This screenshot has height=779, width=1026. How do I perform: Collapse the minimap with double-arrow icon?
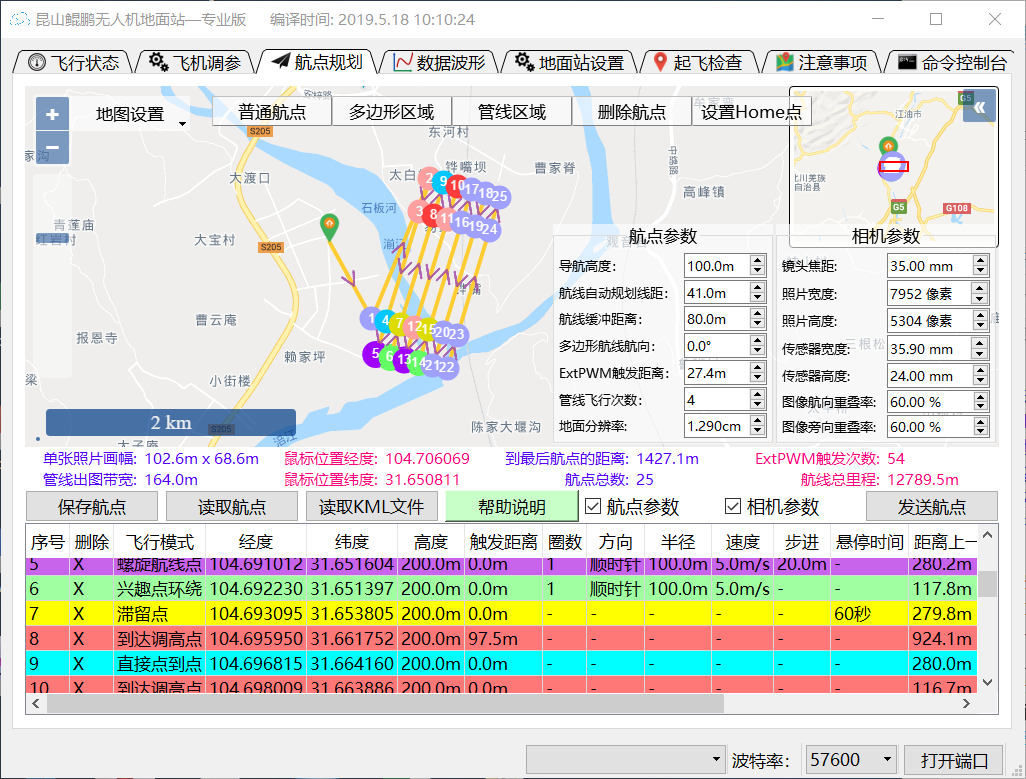pyautogui.click(x=979, y=107)
